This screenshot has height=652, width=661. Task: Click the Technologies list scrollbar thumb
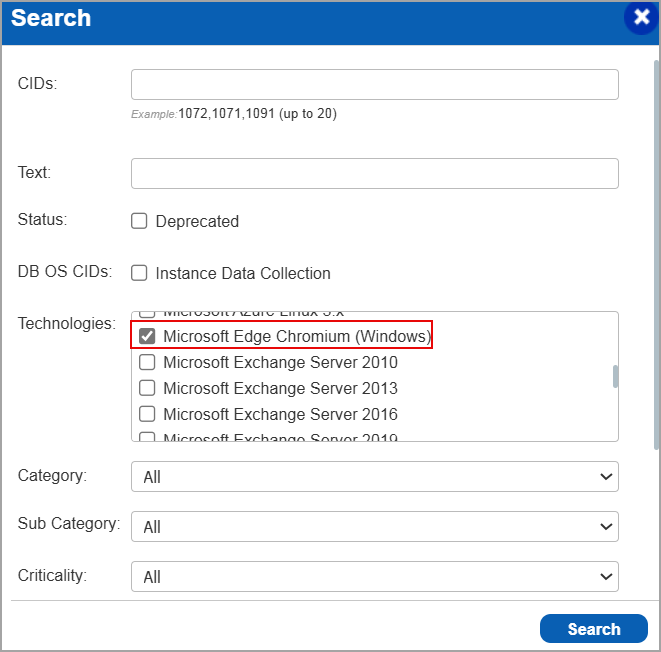click(614, 376)
